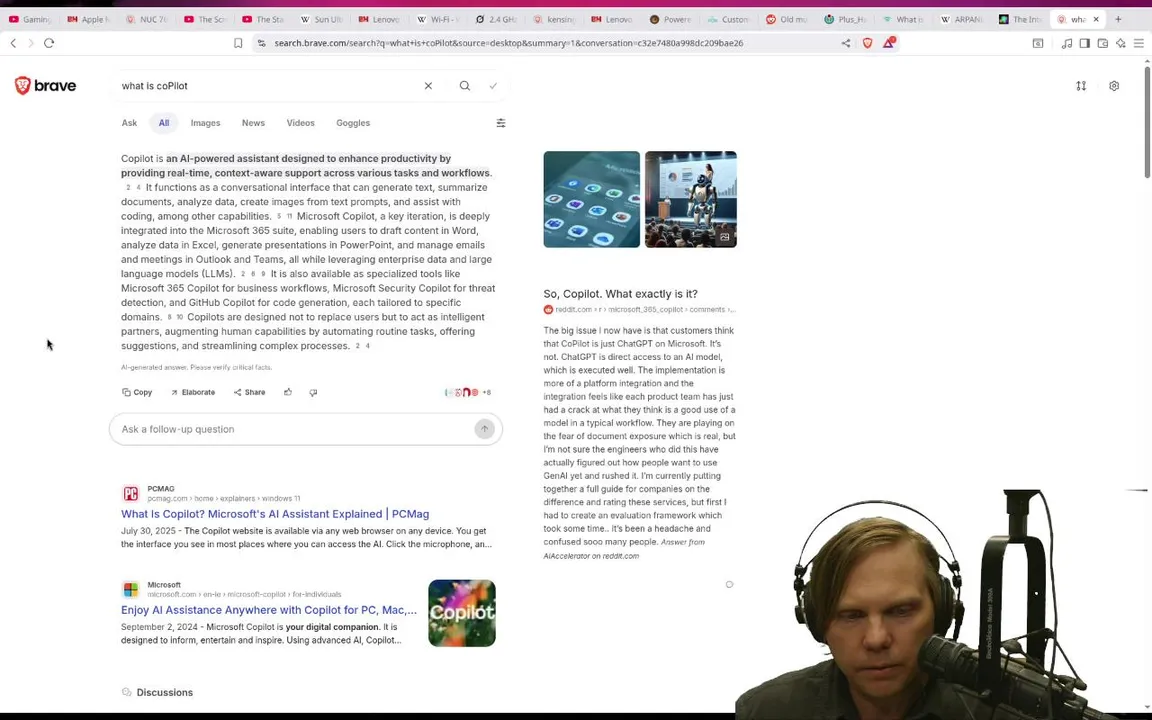Open PCMag 'What Is Copilot?' result link
This screenshot has height=720, width=1152.
275,514
